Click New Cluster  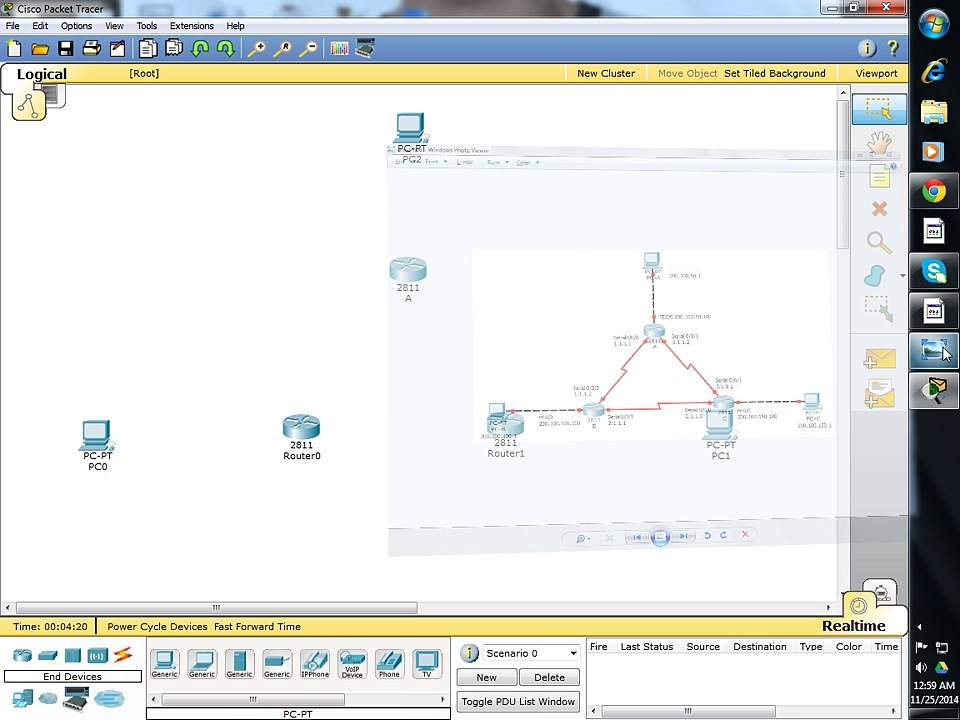606,73
